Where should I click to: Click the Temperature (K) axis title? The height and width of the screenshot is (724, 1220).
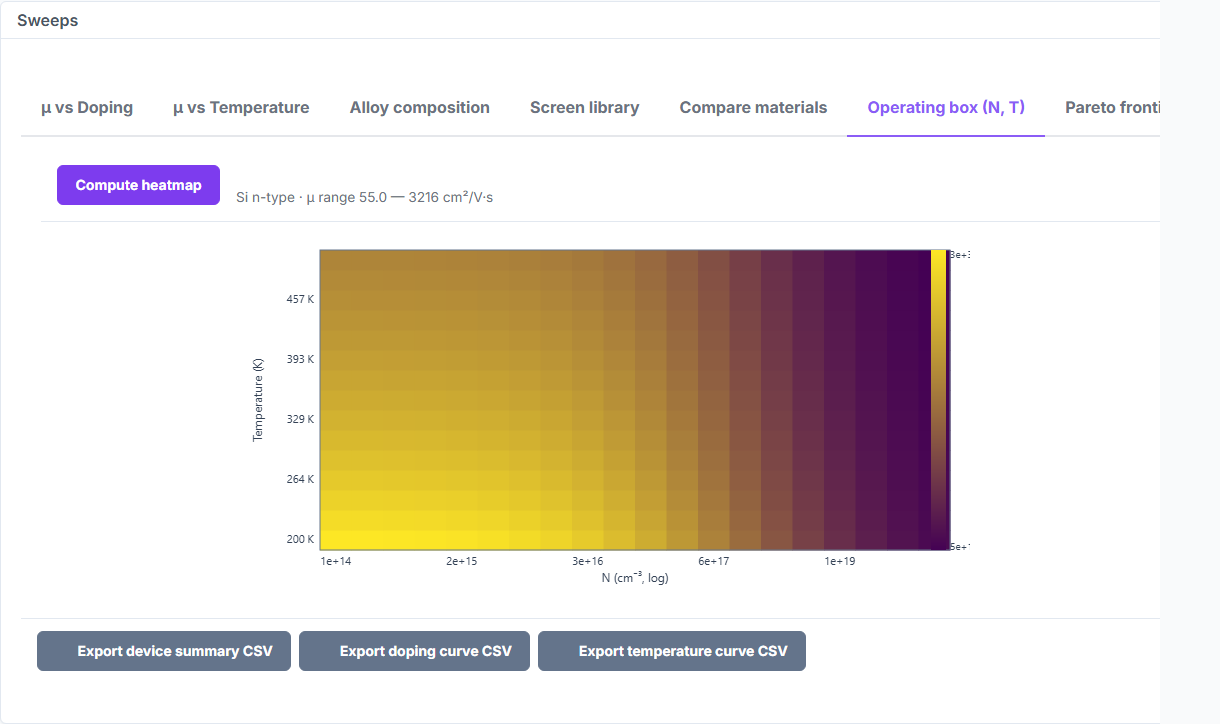point(258,400)
